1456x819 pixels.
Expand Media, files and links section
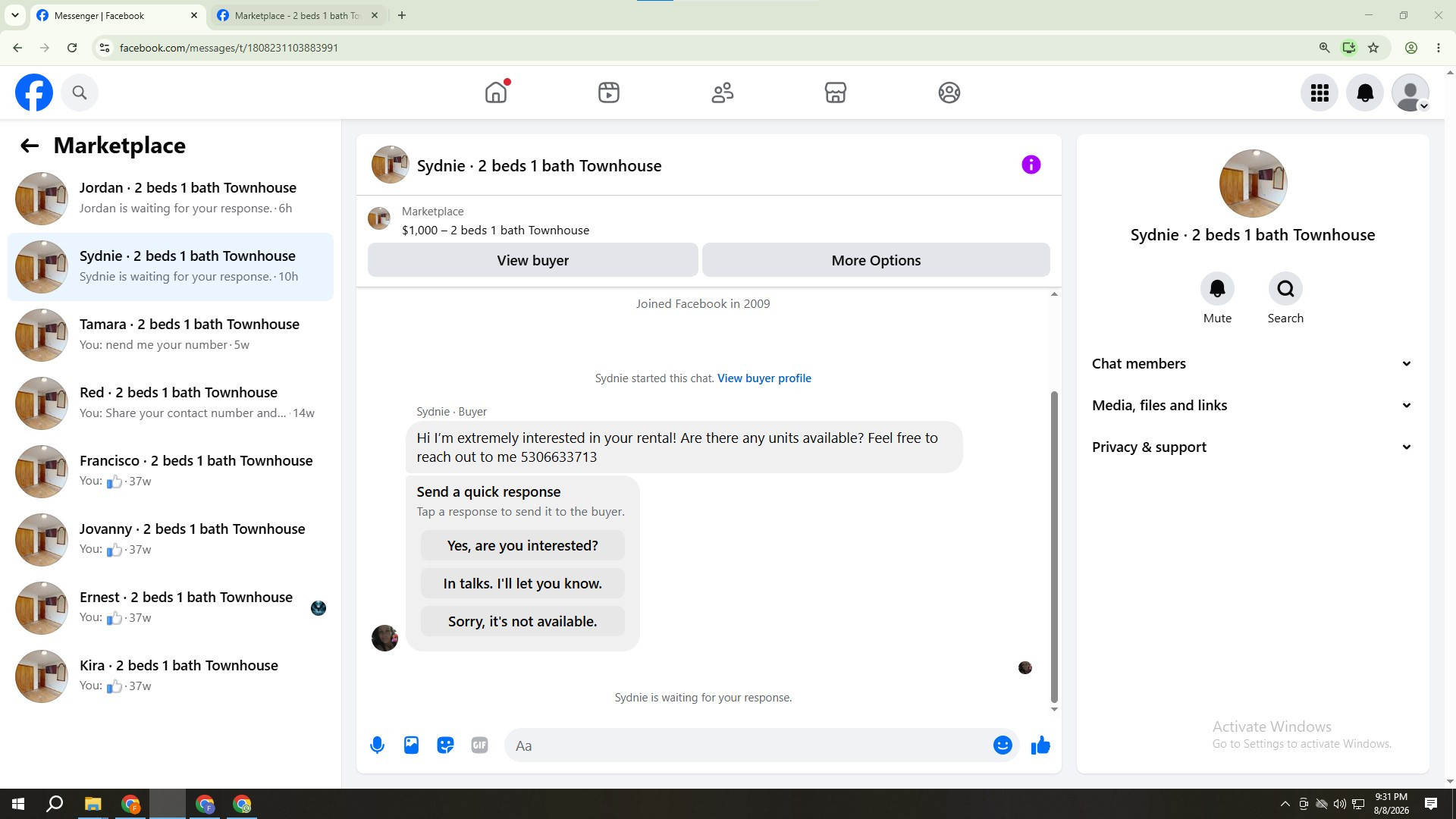1253,406
